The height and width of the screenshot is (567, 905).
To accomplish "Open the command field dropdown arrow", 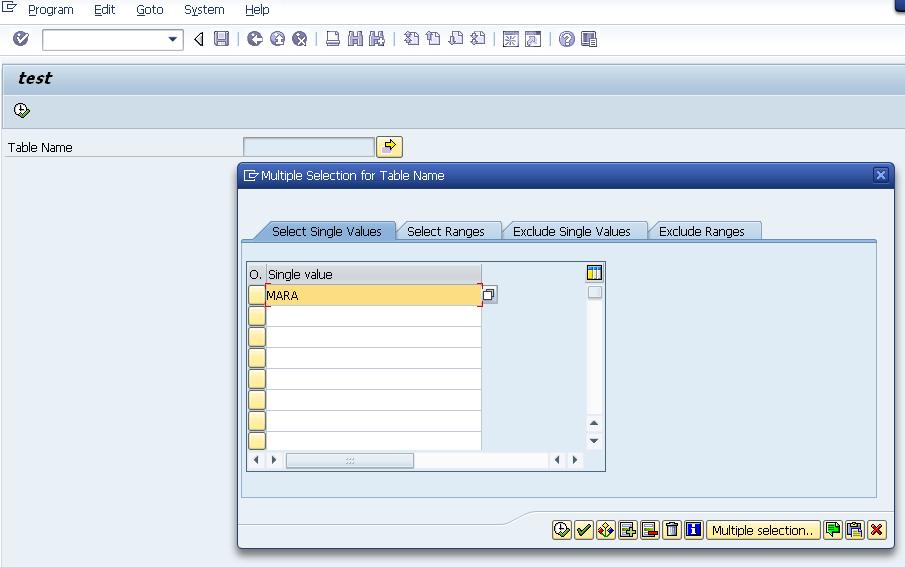I will coord(173,40).
